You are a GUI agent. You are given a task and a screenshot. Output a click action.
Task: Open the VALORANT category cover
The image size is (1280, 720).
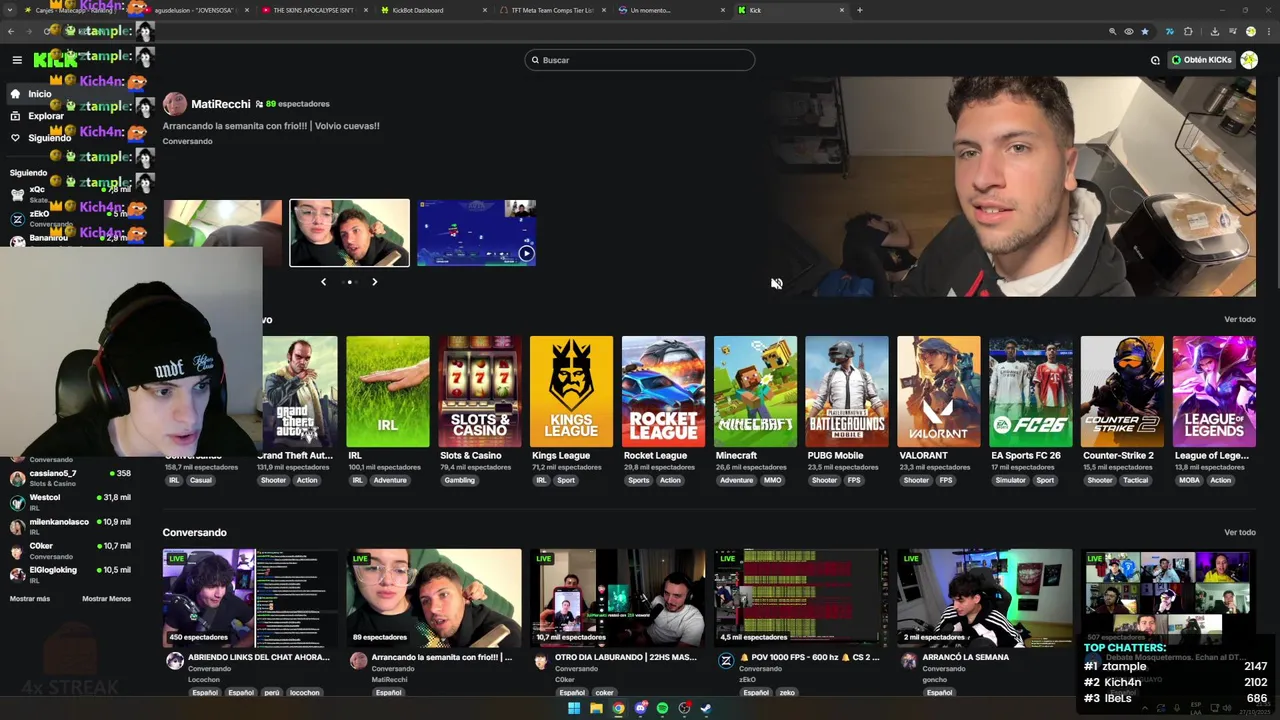(939, 391)
